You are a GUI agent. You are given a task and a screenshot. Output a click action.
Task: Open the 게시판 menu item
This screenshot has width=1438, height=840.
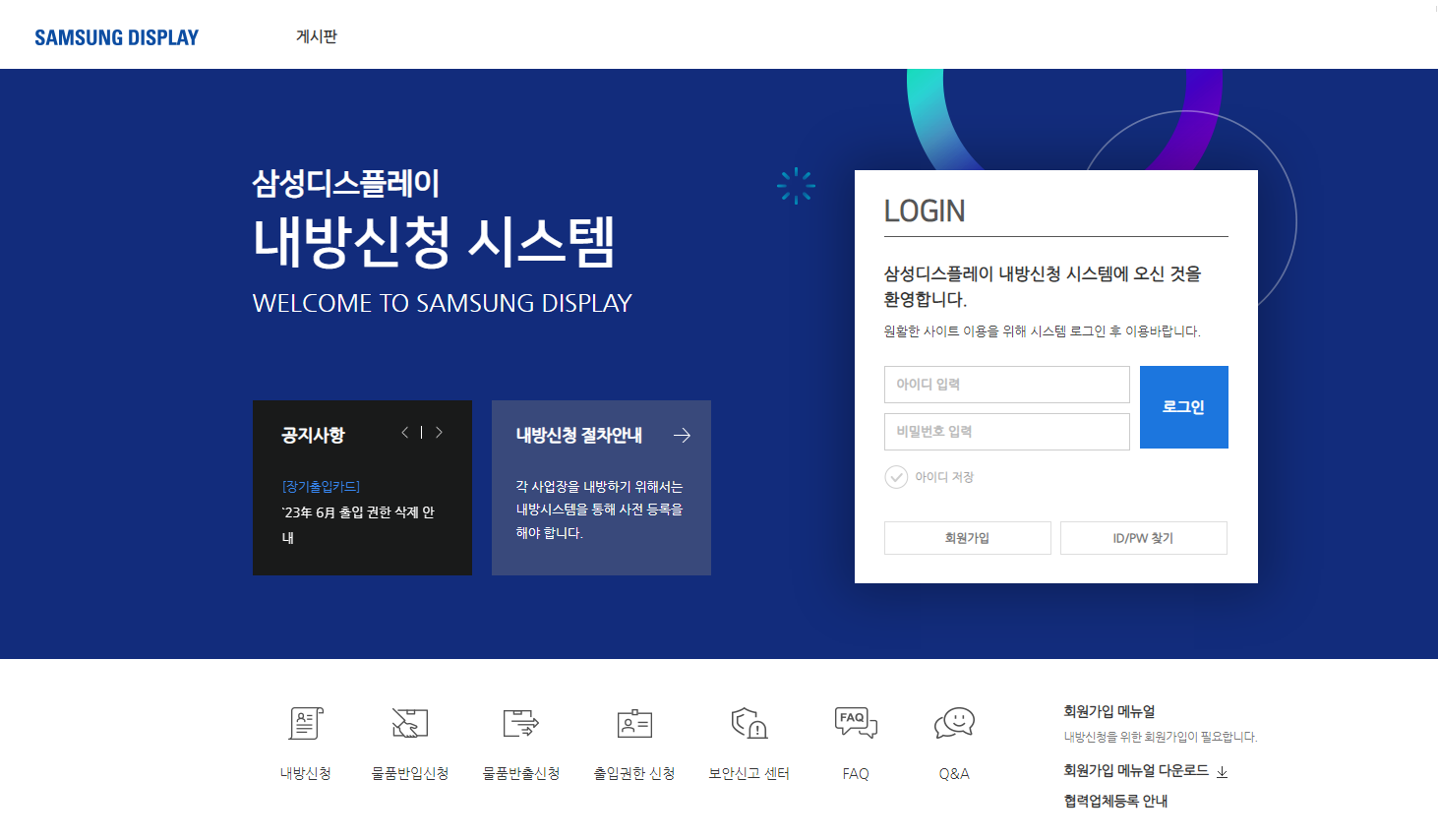pos(316,35)
